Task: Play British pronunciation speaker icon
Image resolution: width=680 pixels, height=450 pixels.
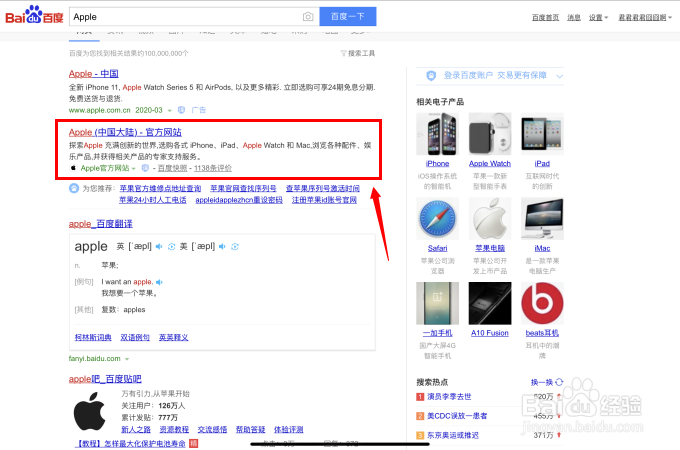Action: coord(159,246)
